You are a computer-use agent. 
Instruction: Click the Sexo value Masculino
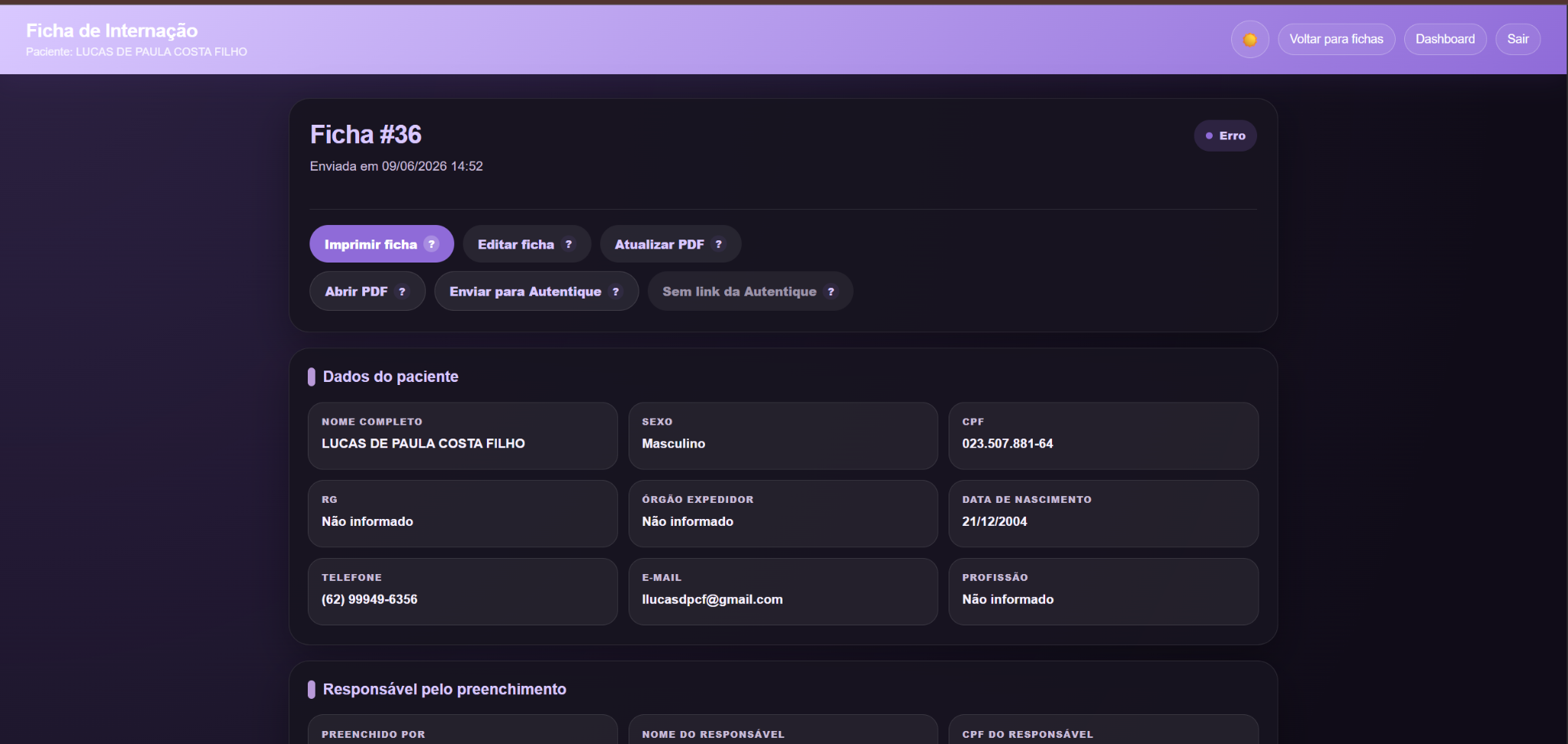[x=674, y=444]
